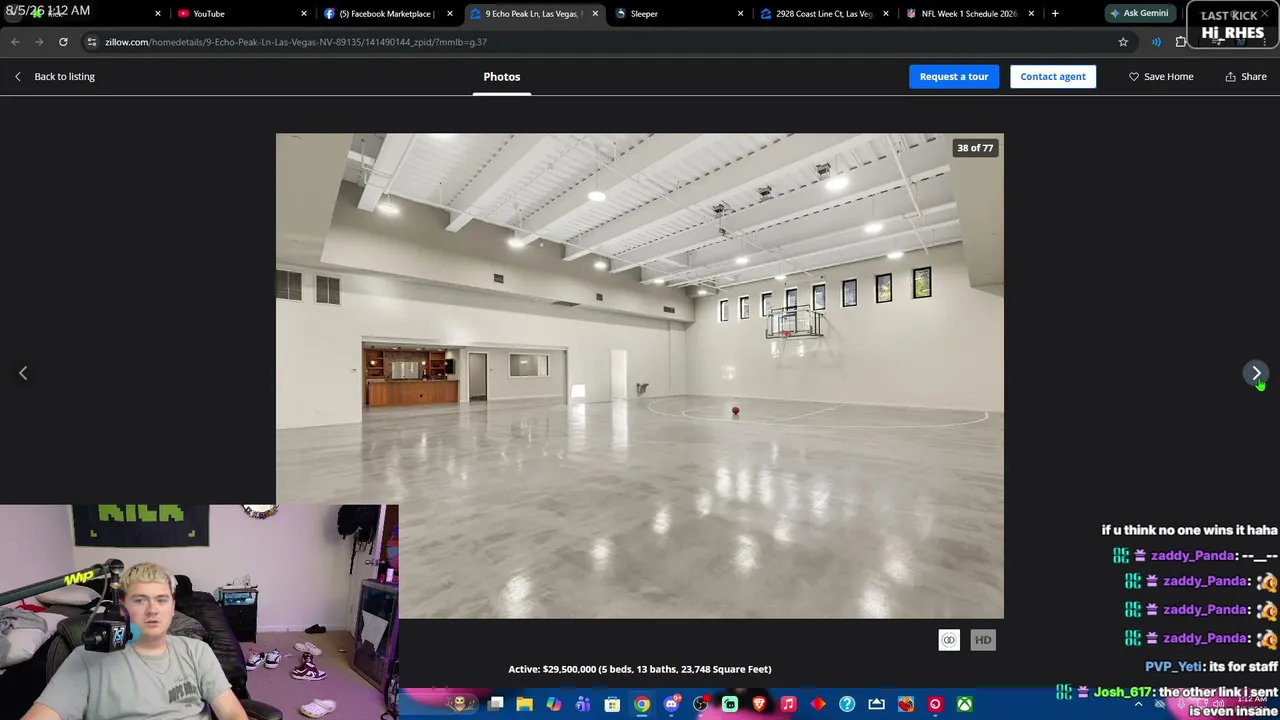Open Task View from the taskbar
This screenshot has width=1280, height=720.
(495, 705)
